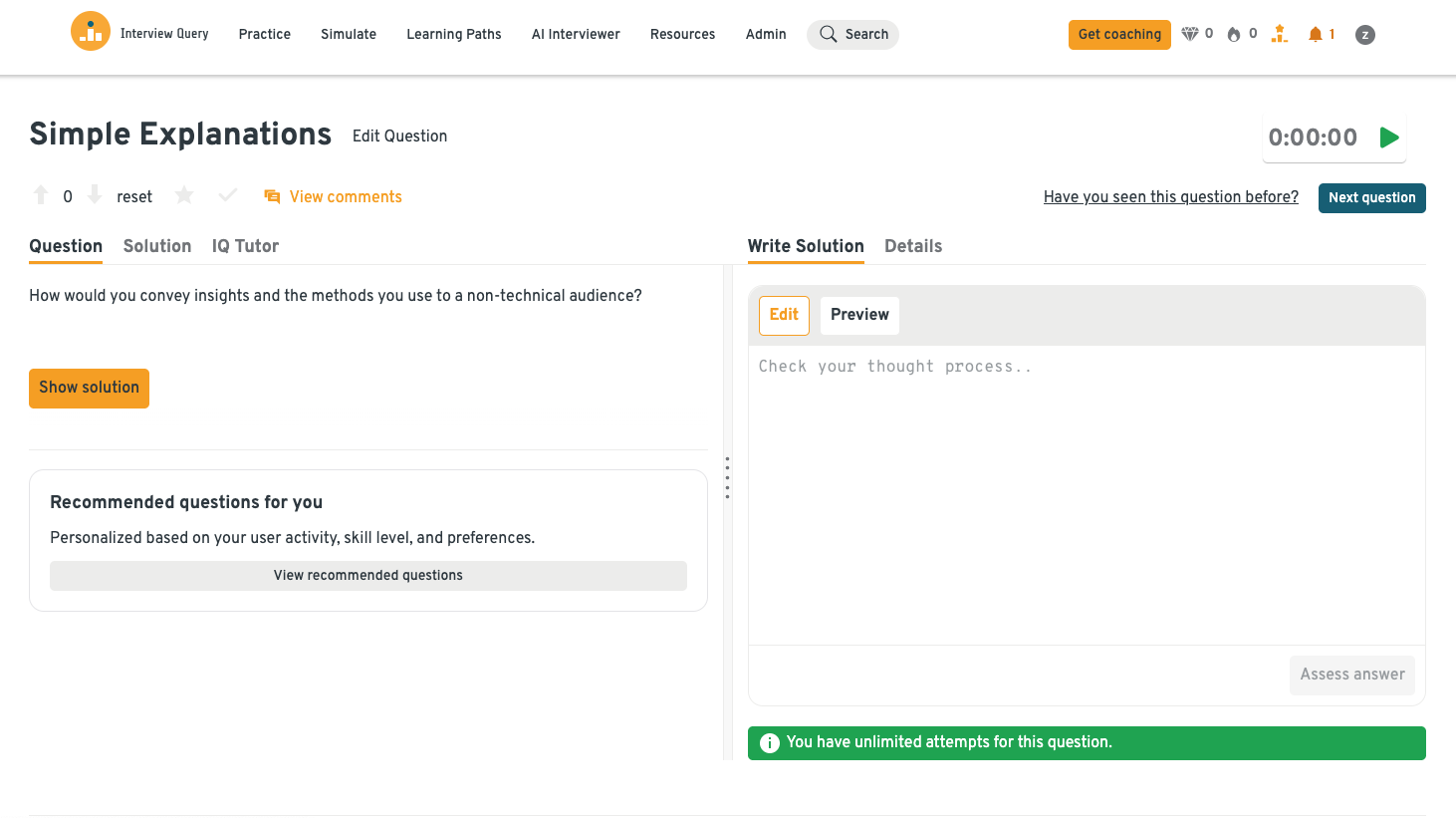Start the timer with the play button
This screenshot has width=1456, height=818.
pos(1389,137)
